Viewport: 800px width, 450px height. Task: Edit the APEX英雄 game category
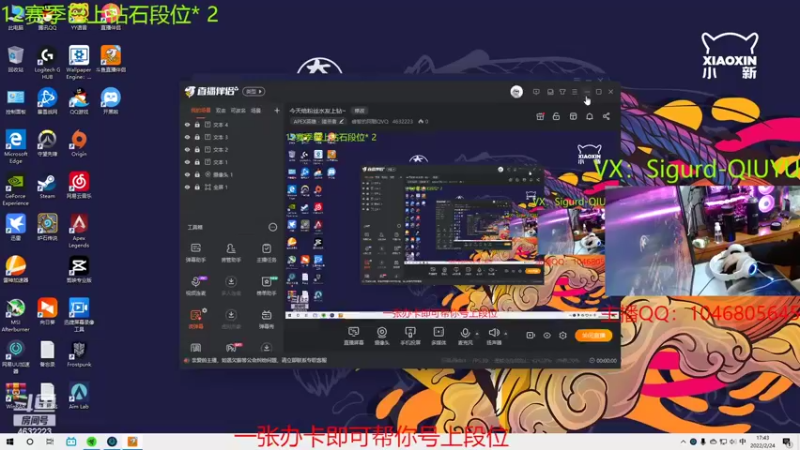318,121
